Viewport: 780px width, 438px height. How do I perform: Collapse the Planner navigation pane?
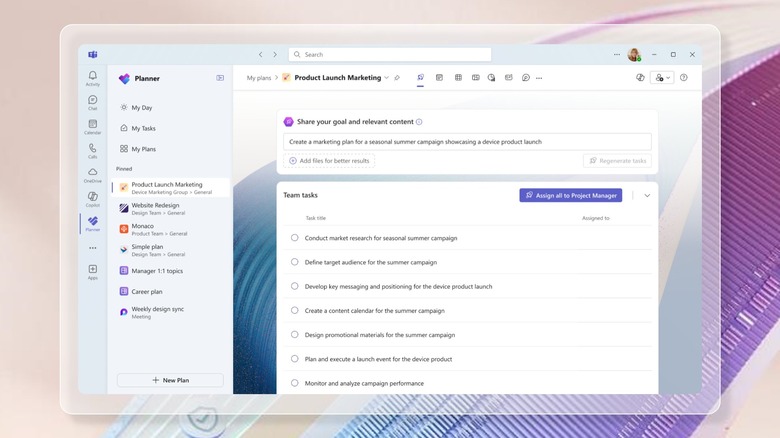coord(220,78)
